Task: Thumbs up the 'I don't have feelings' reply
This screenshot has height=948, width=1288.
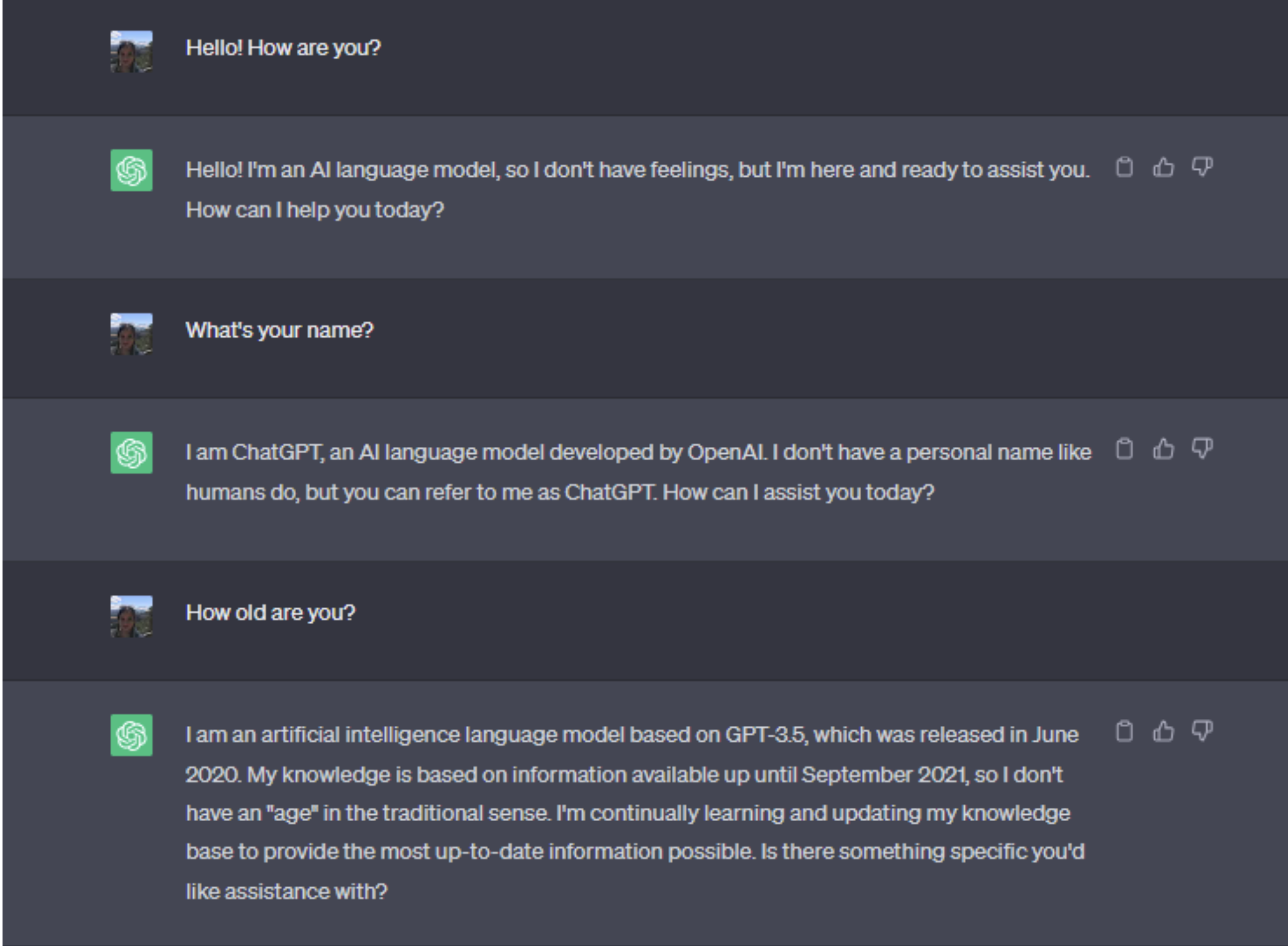Action: pyautogui.click(x=1163, y=167)
